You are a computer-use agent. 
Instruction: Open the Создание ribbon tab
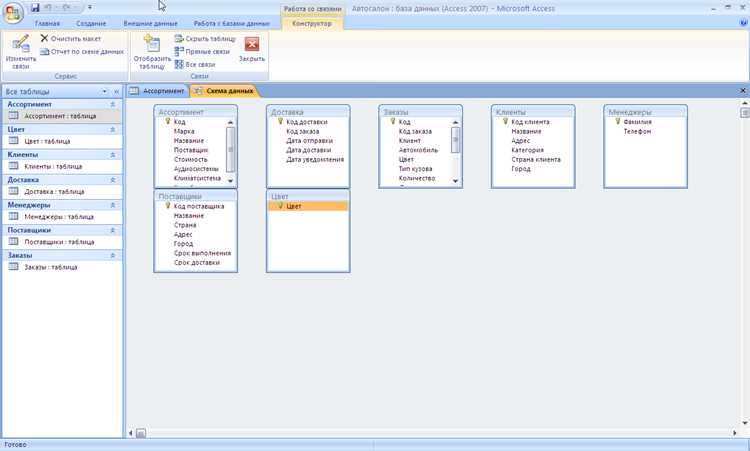coord(91,23)
